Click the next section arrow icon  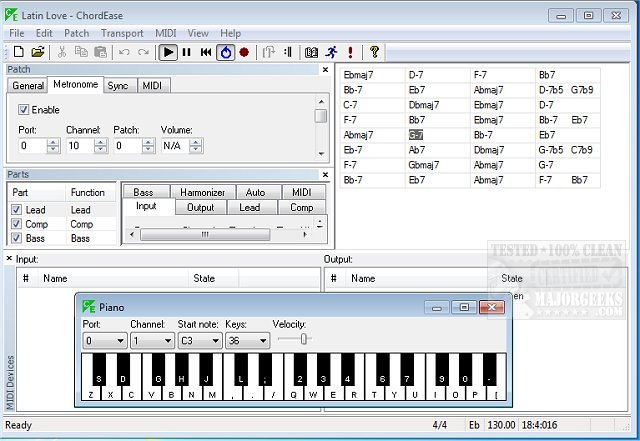point(268,52)
